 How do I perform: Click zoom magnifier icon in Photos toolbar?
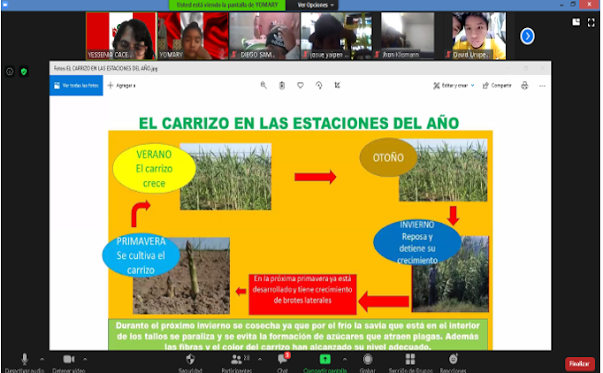click(x=263, y=85)
